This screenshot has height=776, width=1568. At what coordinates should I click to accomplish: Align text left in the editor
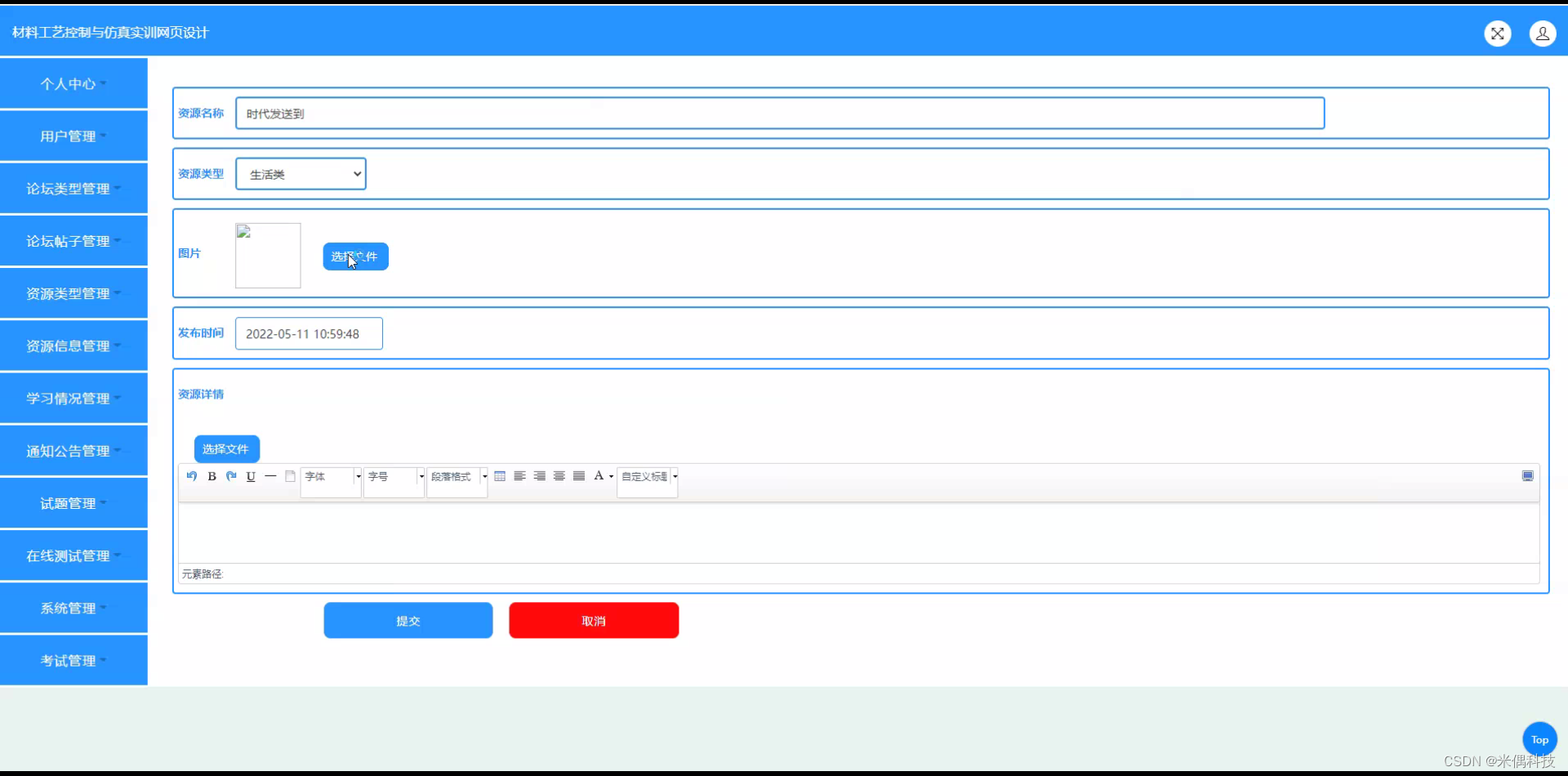[x=519, y=476]
